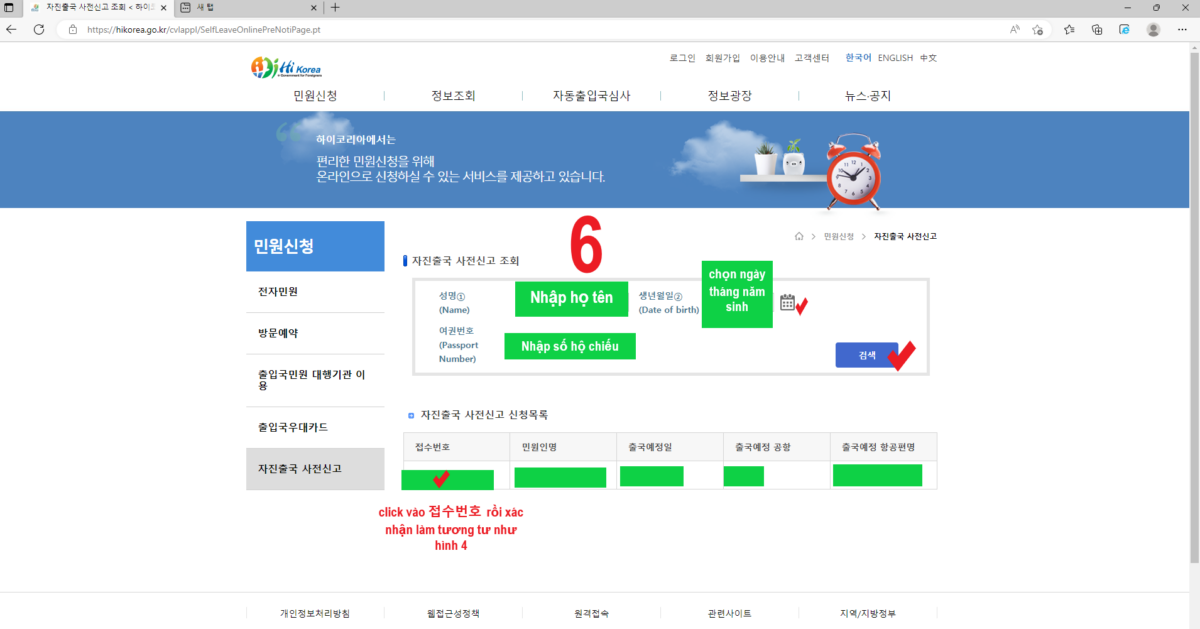The height and width of the screenshot is (629, 1200).
Task: Open the 자동출입국심사 navigation menu
Action: pos(590,95)
